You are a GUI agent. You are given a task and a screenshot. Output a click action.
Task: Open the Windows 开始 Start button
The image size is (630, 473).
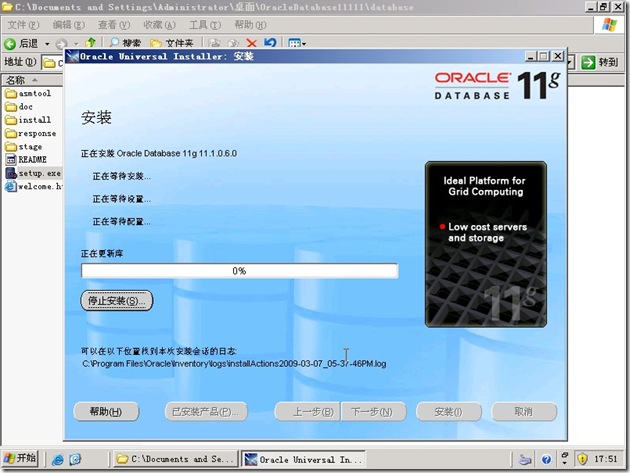coord(20,458)
